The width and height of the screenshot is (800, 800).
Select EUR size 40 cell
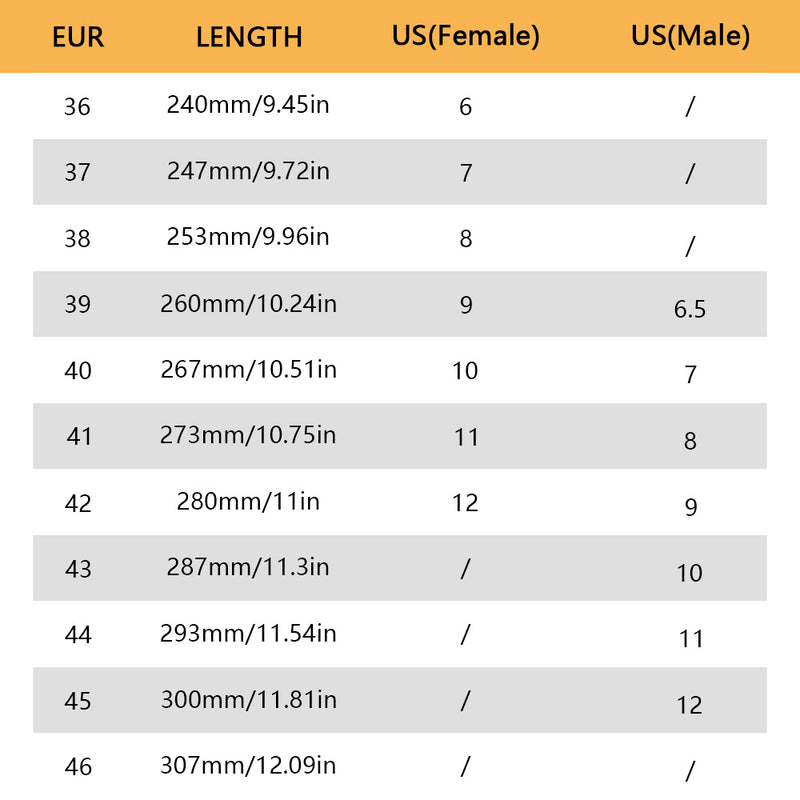point(77,371)
